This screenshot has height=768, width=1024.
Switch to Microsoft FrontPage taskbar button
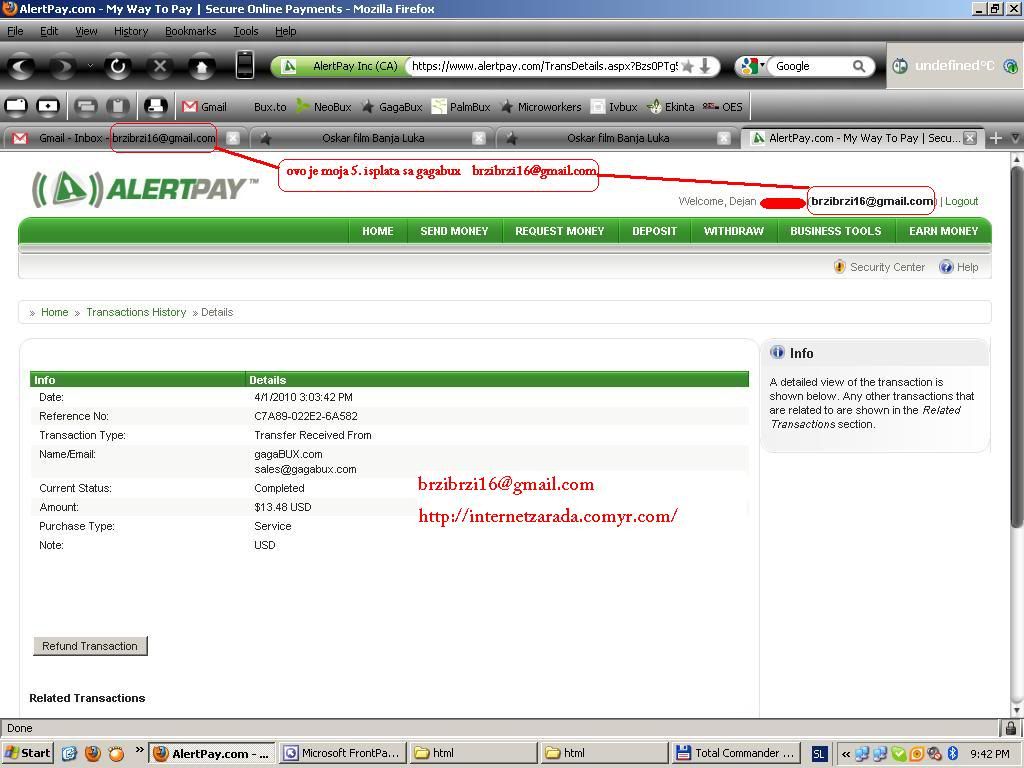[343, 753]
